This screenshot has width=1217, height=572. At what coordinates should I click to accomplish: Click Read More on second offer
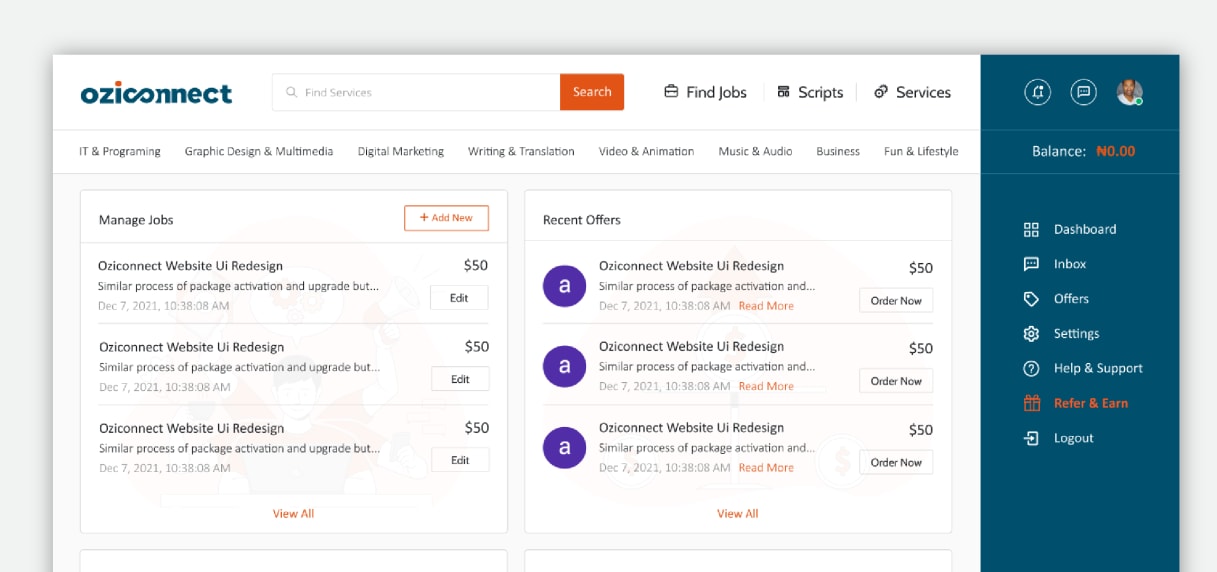[766, 386]
